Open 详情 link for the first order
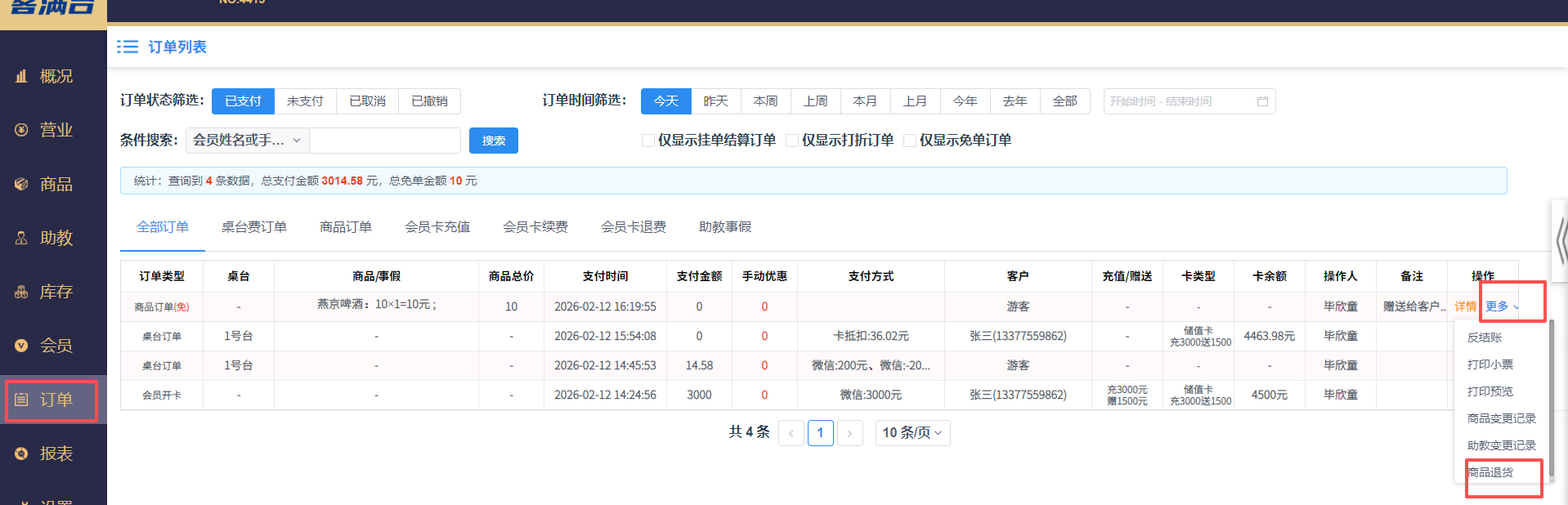 tap(1465, 306)
